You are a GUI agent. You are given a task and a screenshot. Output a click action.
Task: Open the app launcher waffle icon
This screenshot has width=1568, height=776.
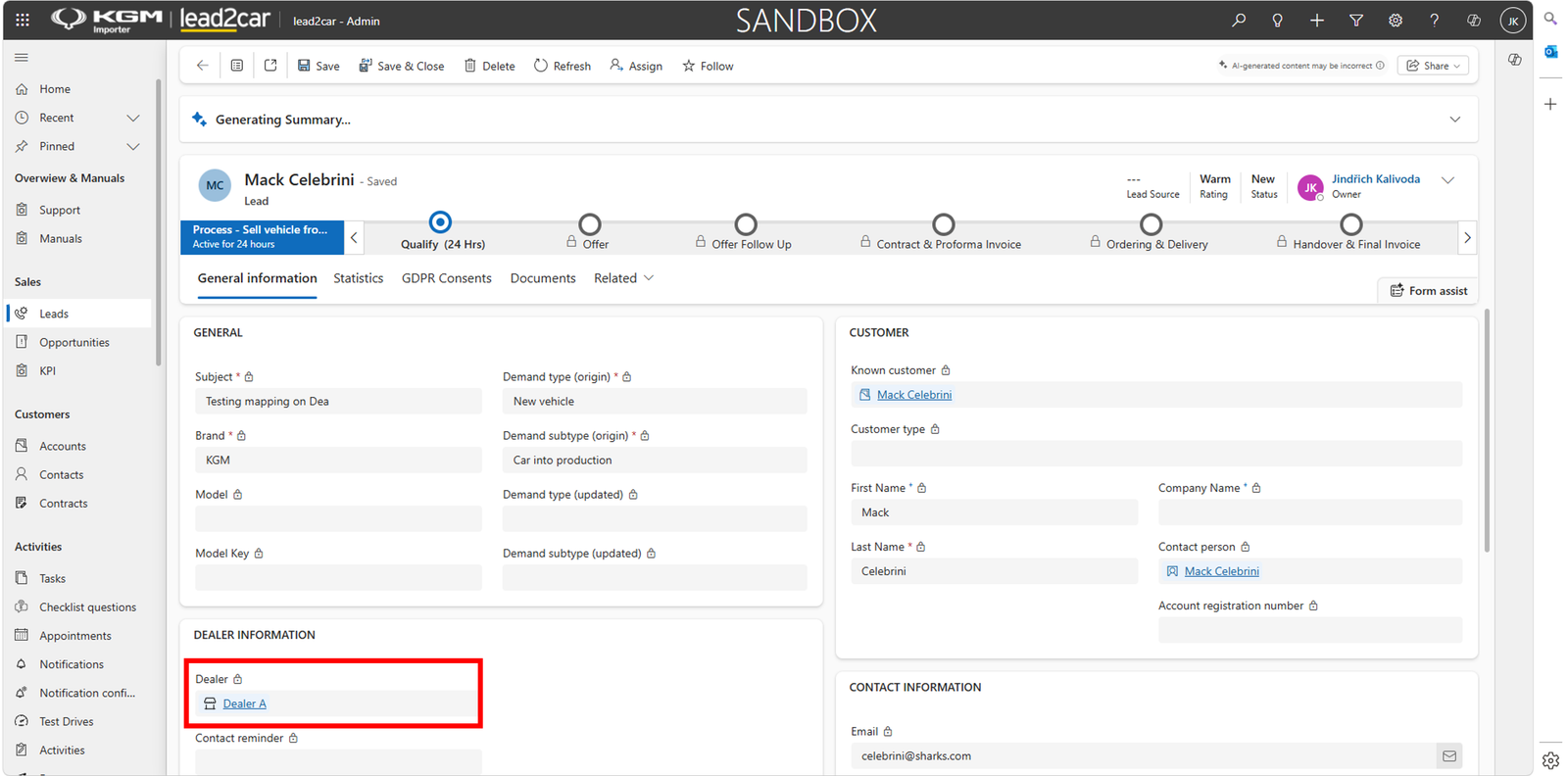(23, 20)
